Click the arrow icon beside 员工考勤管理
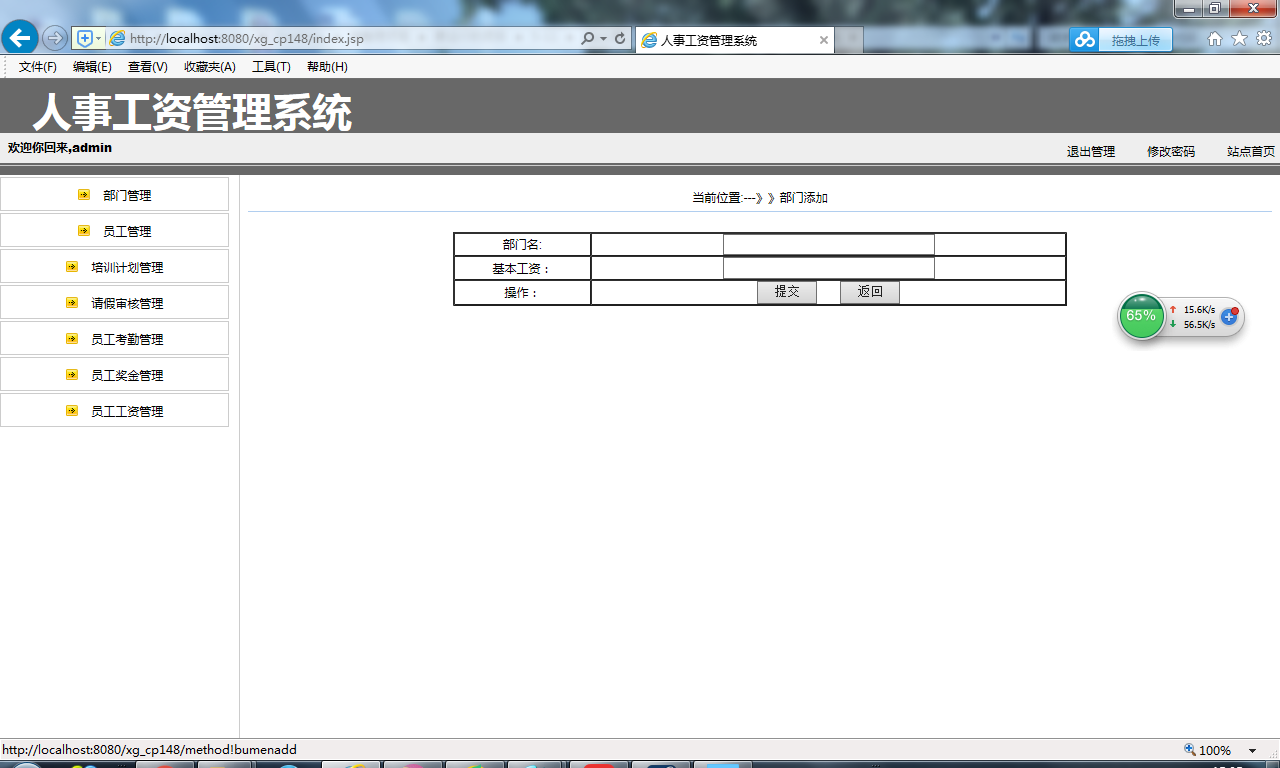 click(x=72, y=339)
